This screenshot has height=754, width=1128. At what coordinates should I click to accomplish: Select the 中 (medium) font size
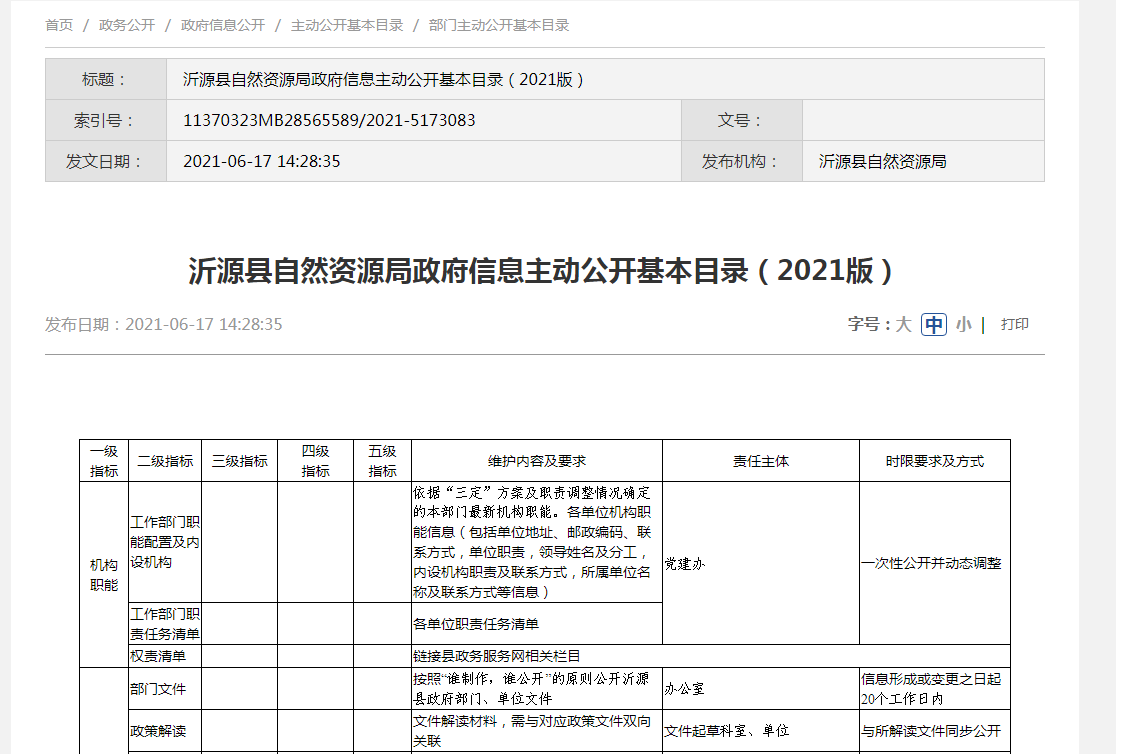933,324
